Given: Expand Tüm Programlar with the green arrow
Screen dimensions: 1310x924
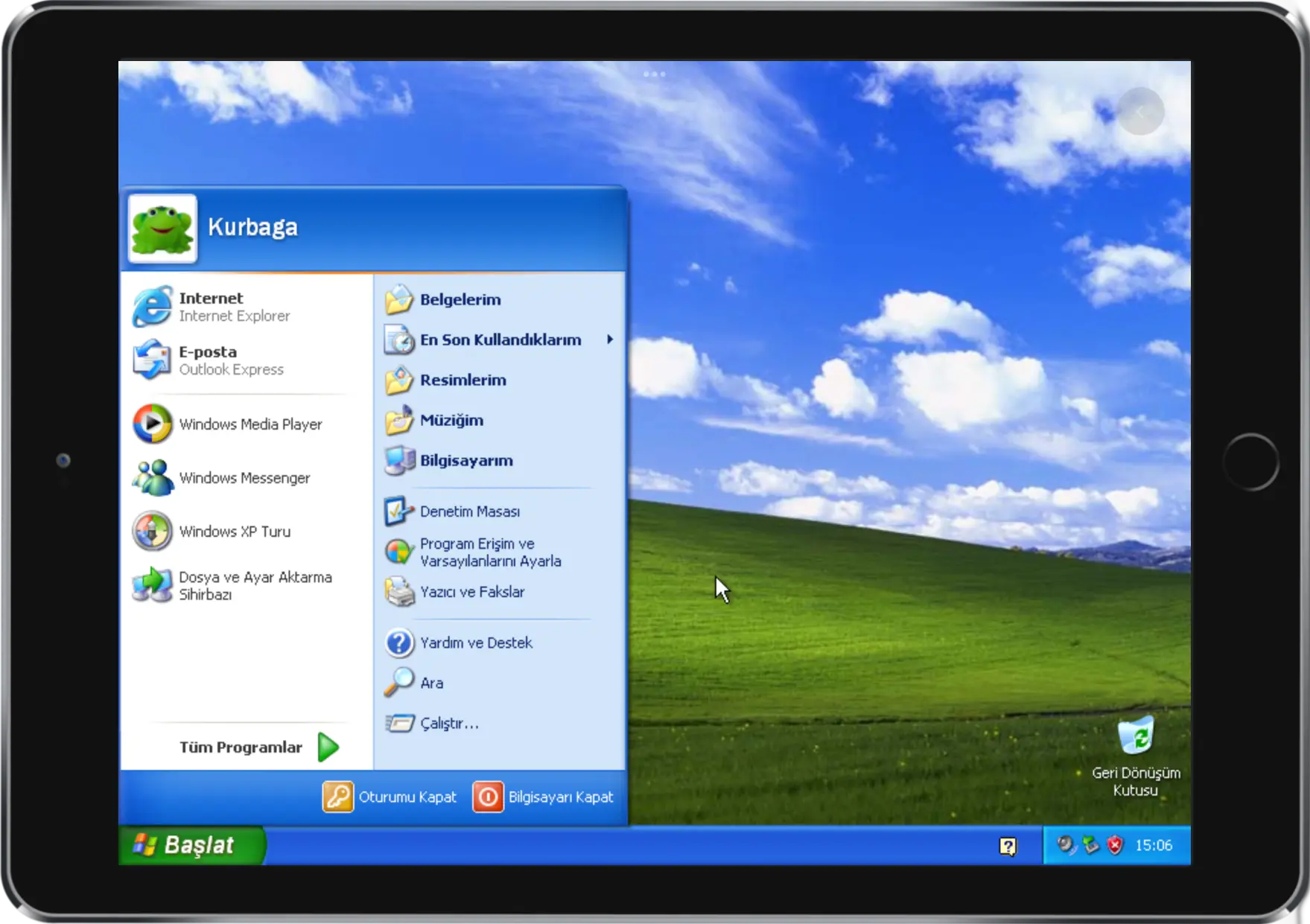Looking at the screenshot, I should pyautogui.click(x=328, y=747).
